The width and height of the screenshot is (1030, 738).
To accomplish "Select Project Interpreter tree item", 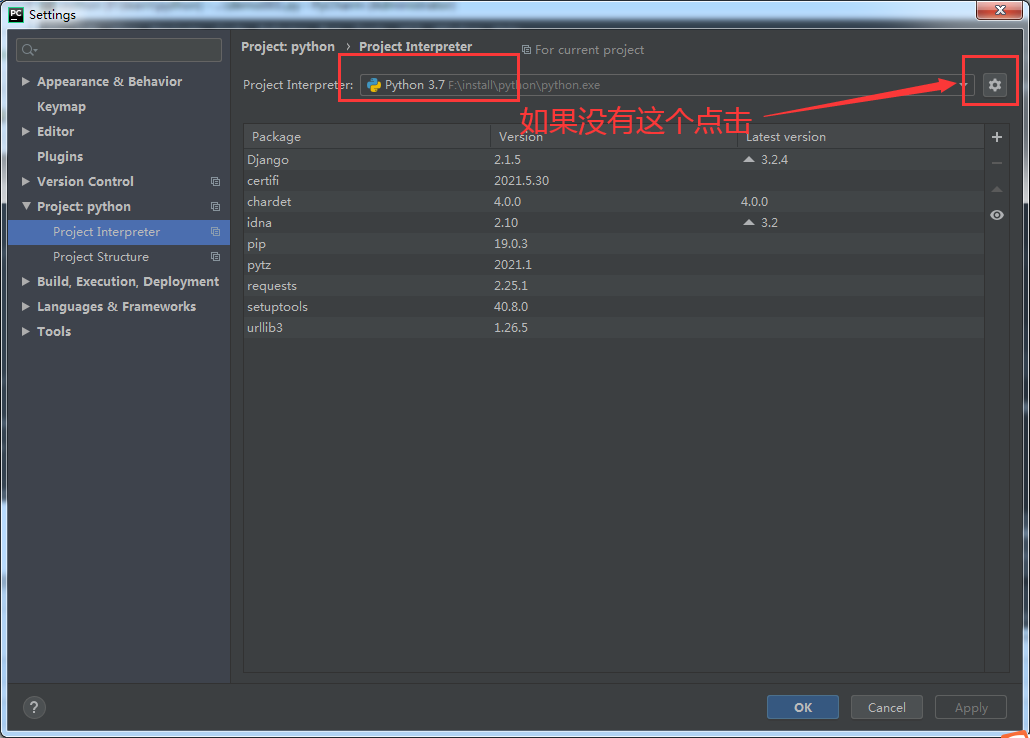I will click(119, 231).
